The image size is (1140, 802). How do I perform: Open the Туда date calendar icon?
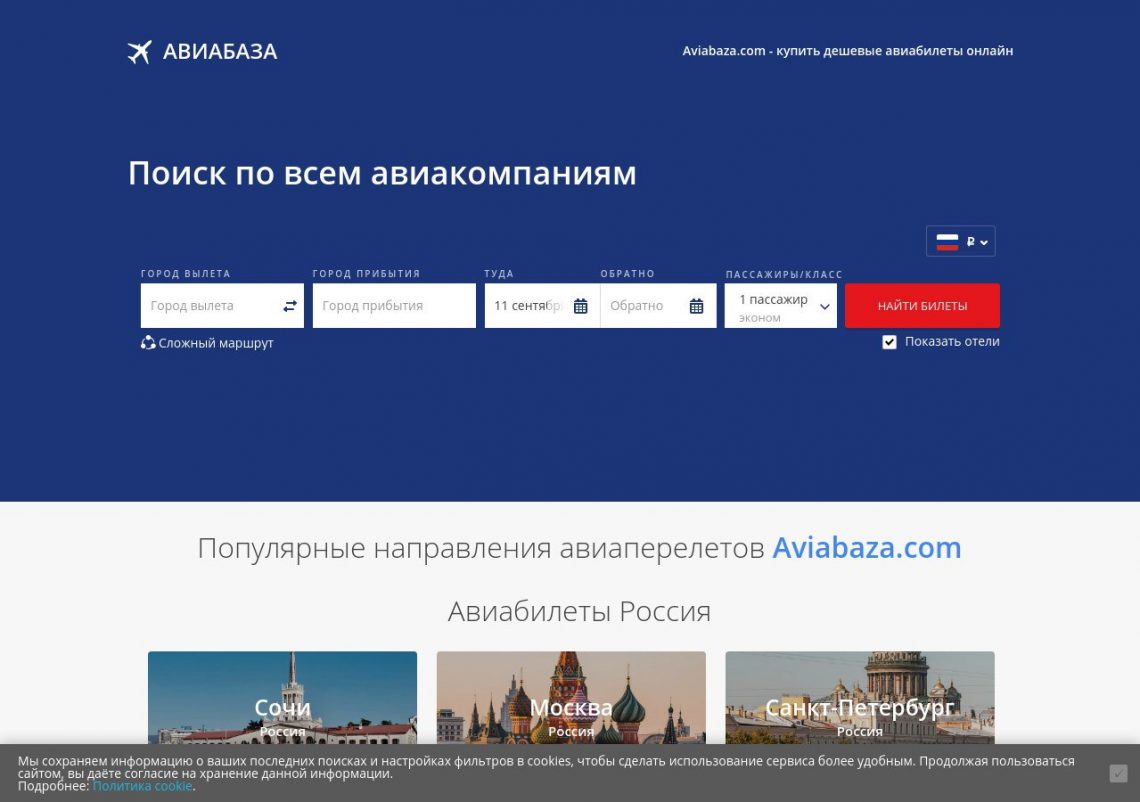(580, 306)
